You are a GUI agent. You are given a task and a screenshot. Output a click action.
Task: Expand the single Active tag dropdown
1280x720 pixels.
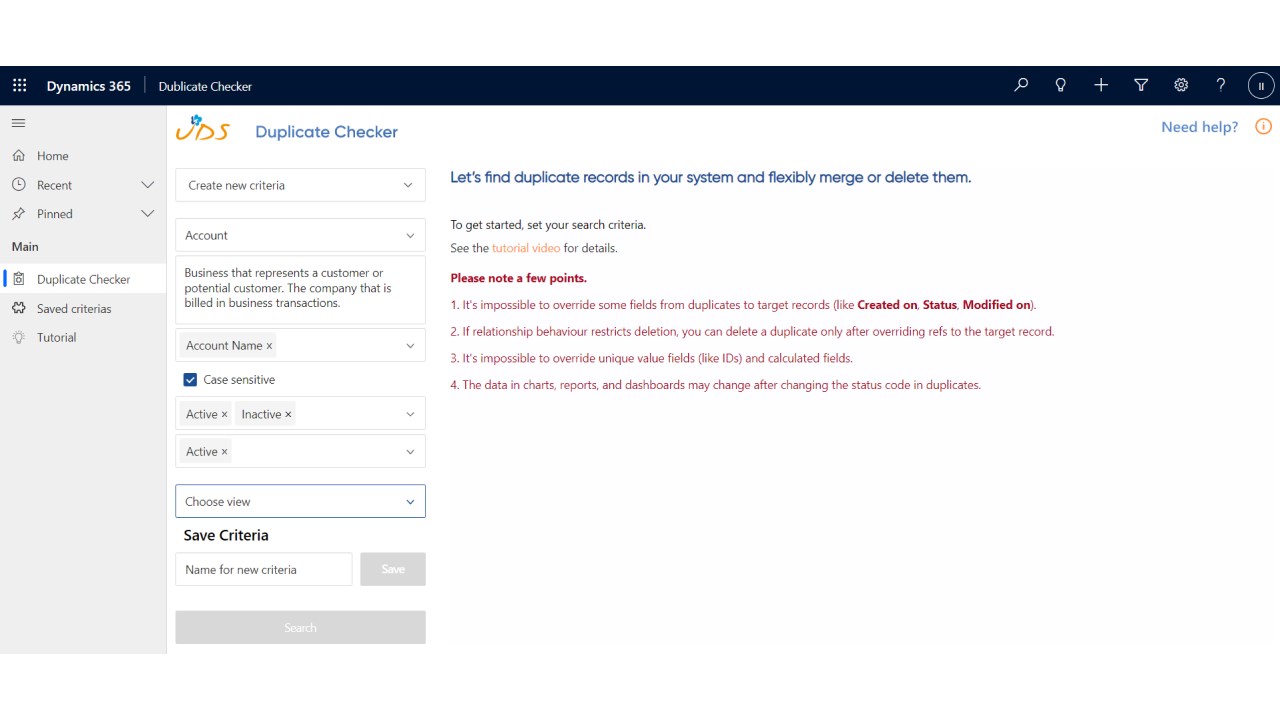pyautogui.click(x=410, y=452)
